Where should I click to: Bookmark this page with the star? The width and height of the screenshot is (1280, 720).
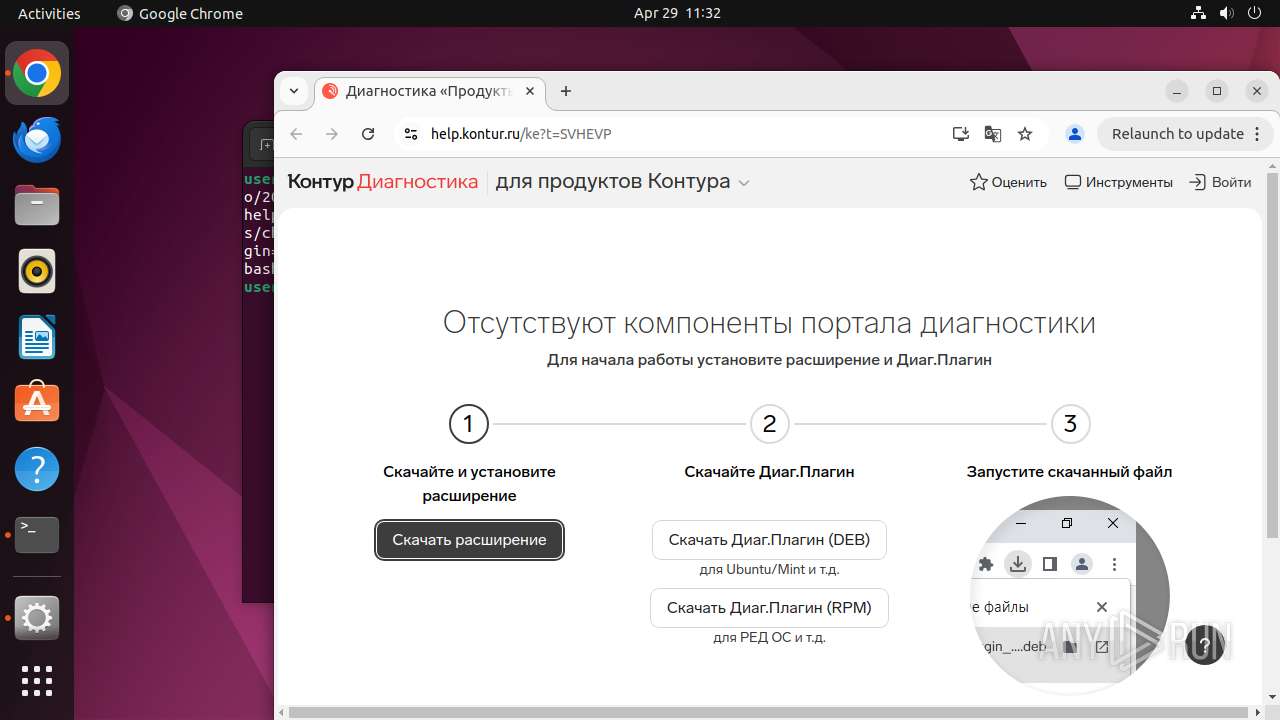[x=1025, y=134]
